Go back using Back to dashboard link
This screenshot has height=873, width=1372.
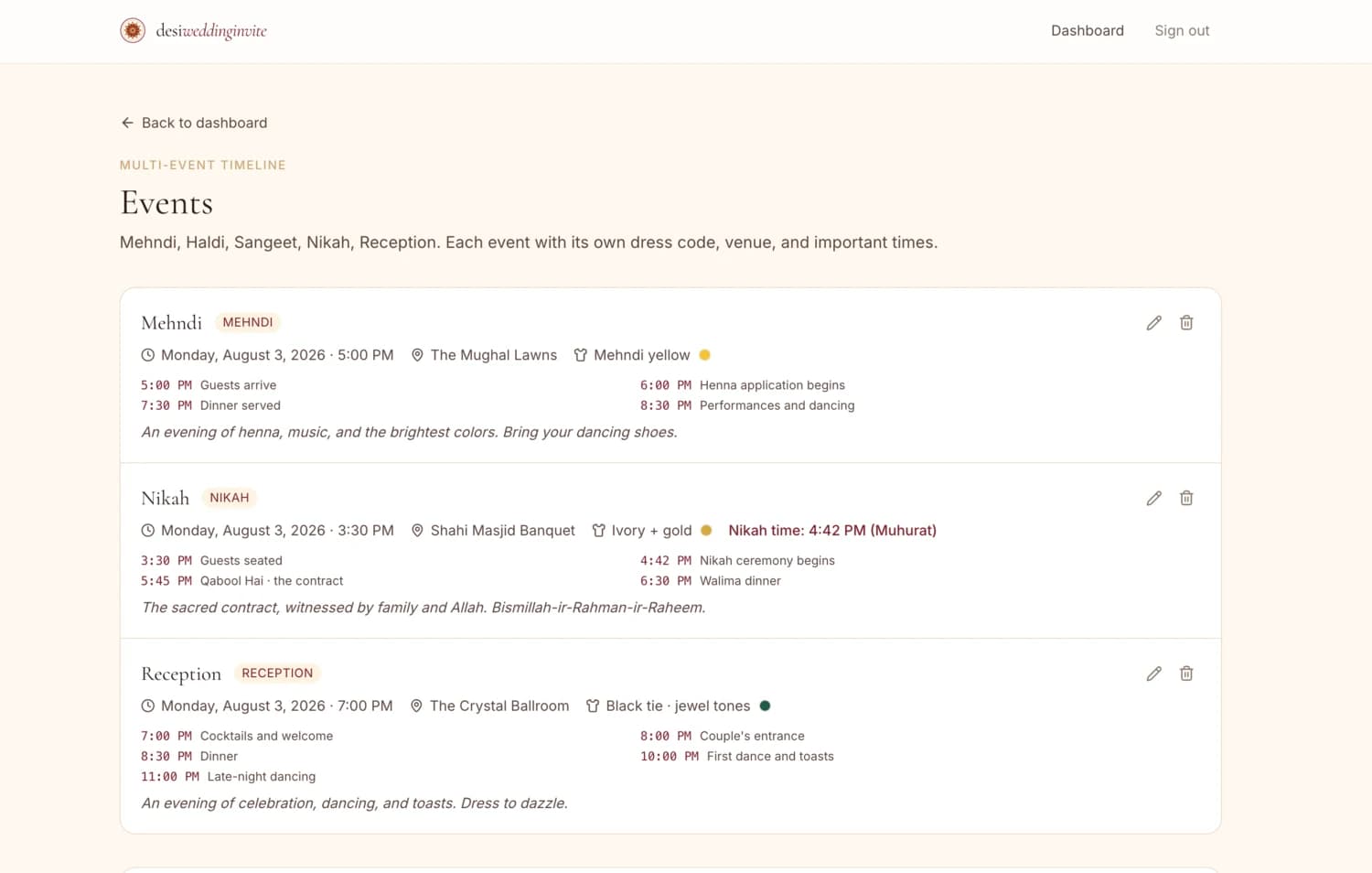(x=194, y=123)
